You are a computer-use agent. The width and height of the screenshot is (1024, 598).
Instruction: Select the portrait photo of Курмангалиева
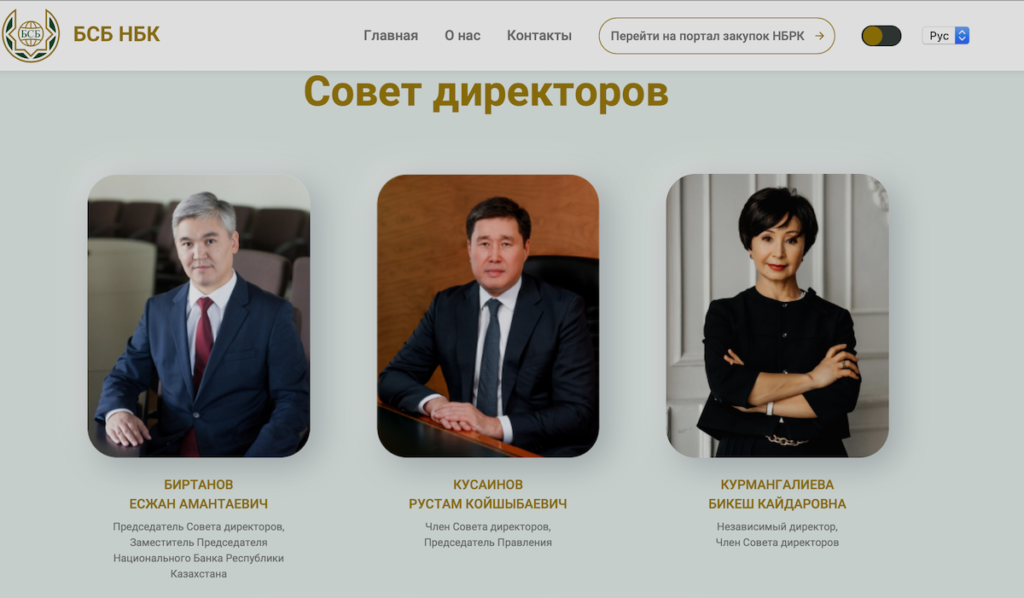[777, 315]
